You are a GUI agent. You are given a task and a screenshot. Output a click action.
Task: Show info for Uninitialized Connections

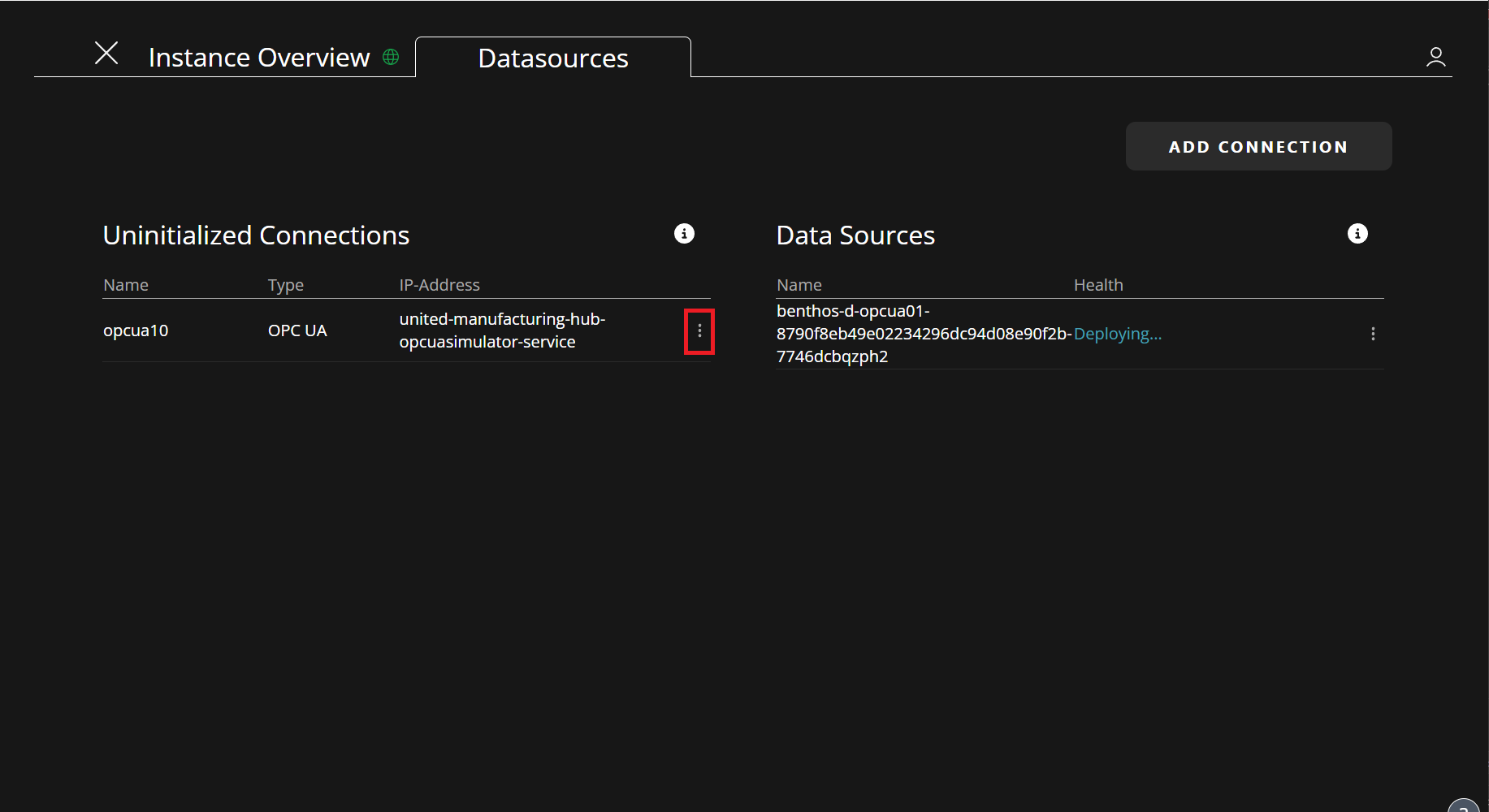pyautogui.click(x=684, y=234)
